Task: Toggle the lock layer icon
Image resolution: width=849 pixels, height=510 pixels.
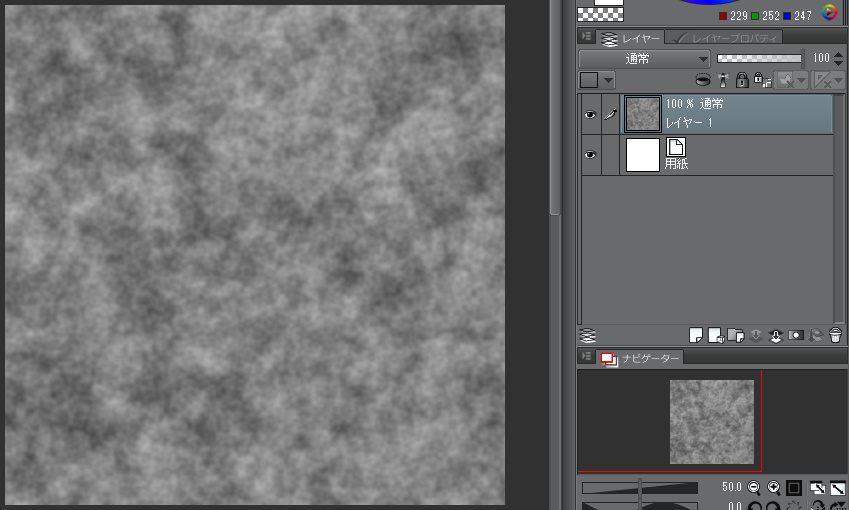Action: (x=742, y=81)
